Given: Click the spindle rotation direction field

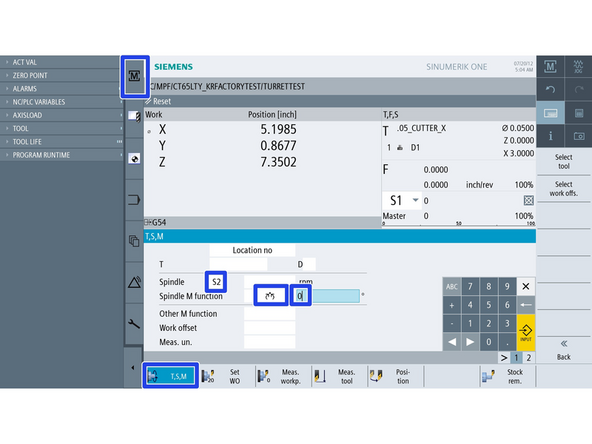Looking at the screenshot, I should 270,296.
